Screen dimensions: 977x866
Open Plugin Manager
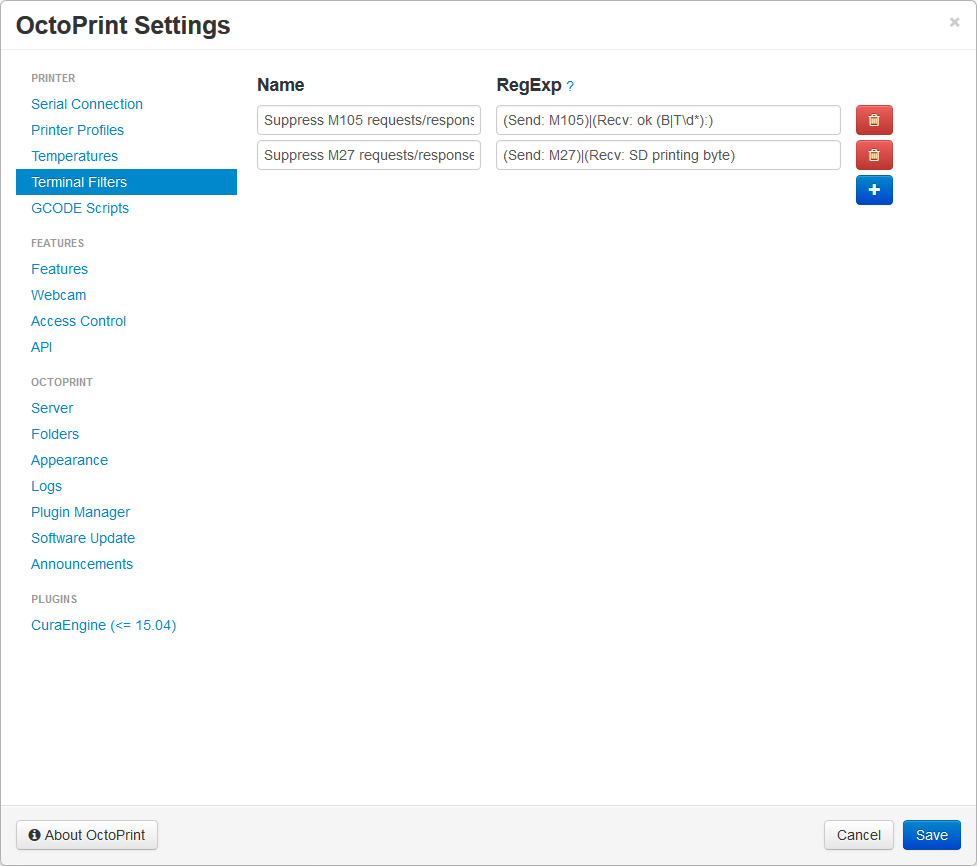(x=80, y=512)
